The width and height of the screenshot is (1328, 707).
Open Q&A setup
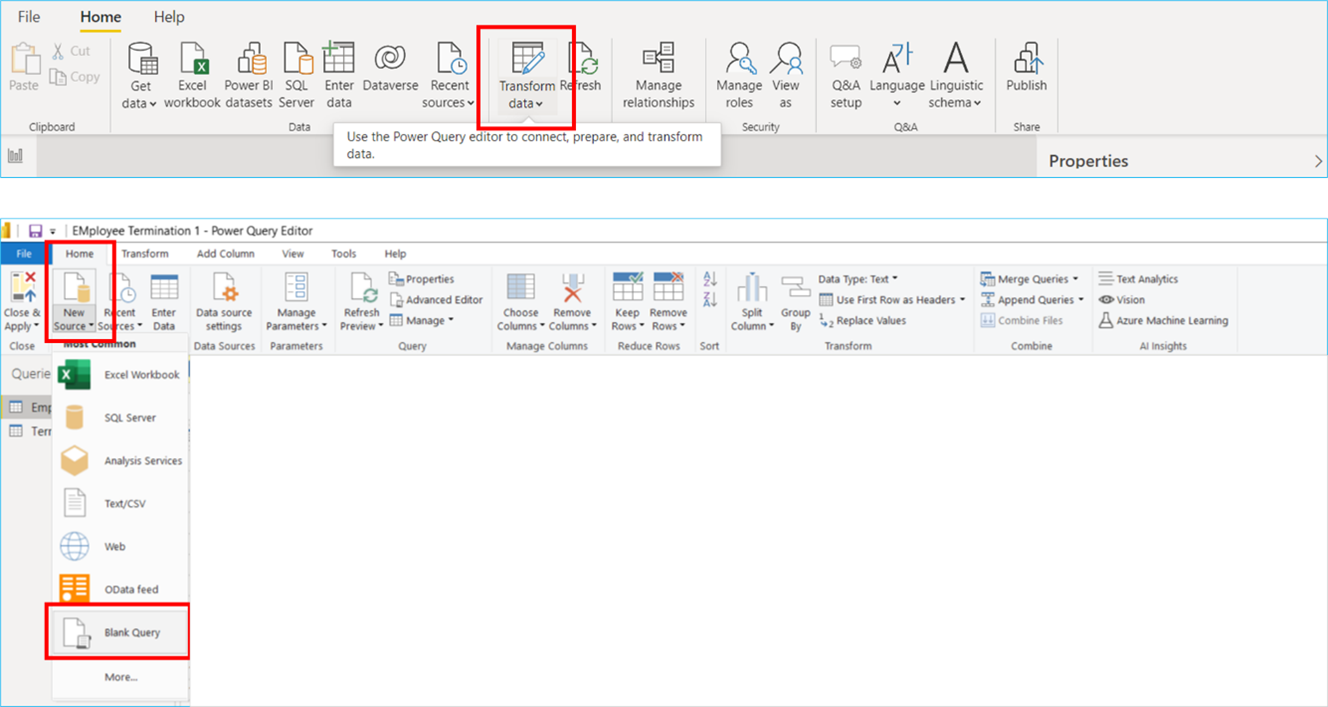(845, 60)
